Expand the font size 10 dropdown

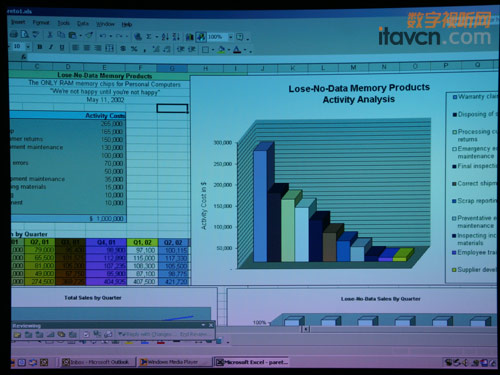pyautogui.click(x=28, y=47)
